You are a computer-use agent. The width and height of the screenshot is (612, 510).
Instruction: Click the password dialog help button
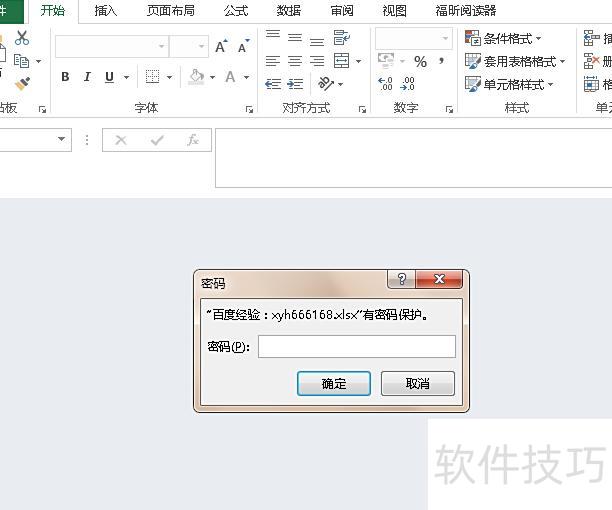401,279
